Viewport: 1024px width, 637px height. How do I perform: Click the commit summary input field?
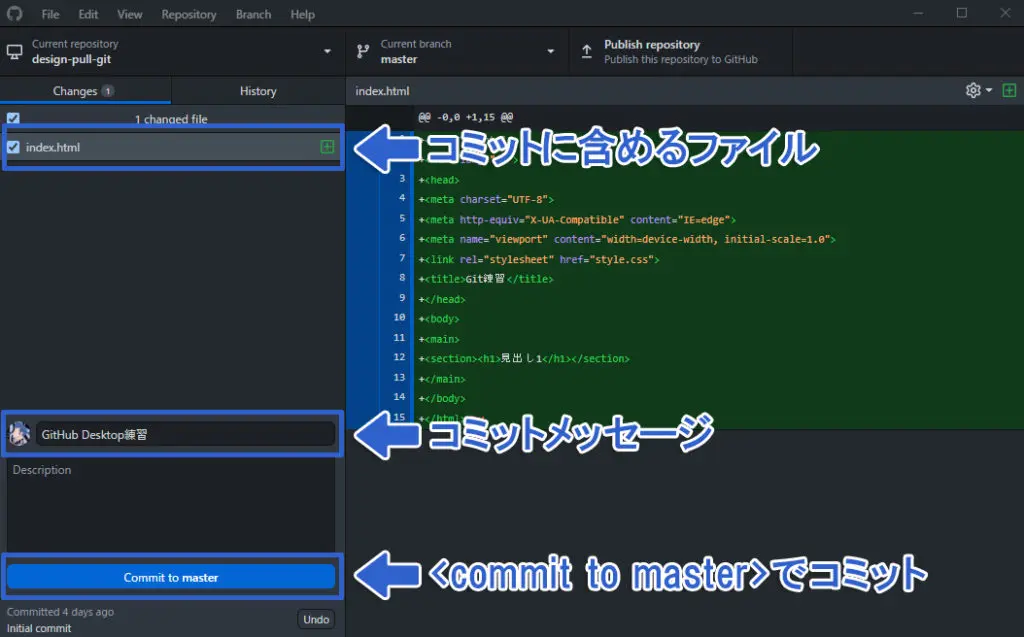point(185,435)
